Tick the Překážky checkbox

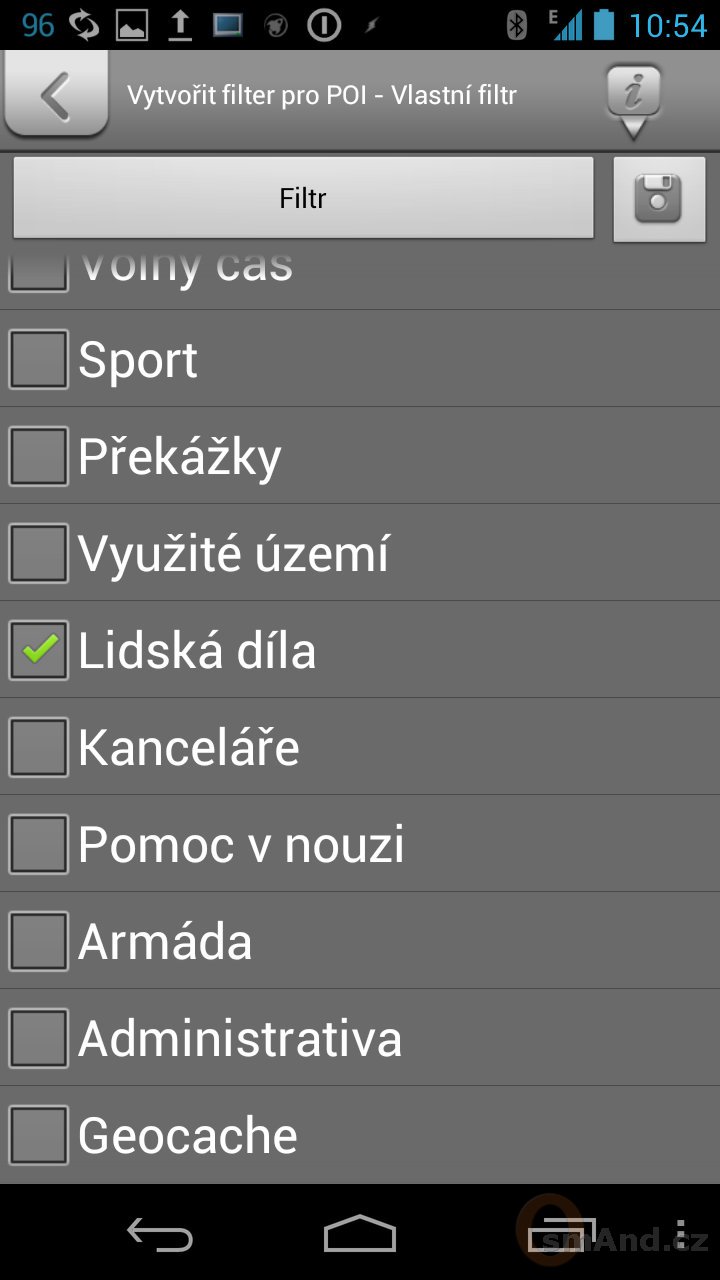(x=39, y=456)
